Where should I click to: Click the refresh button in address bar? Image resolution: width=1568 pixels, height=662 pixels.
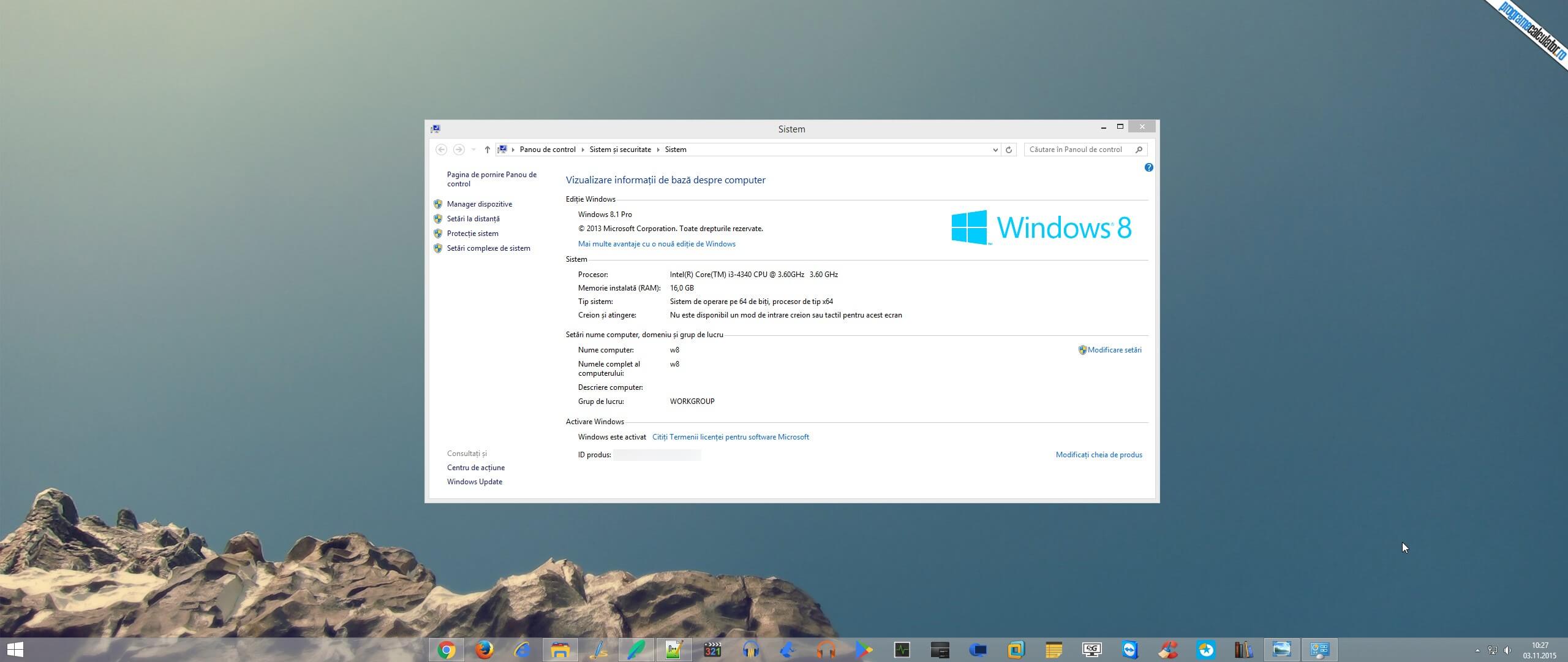coord(1009,150)
